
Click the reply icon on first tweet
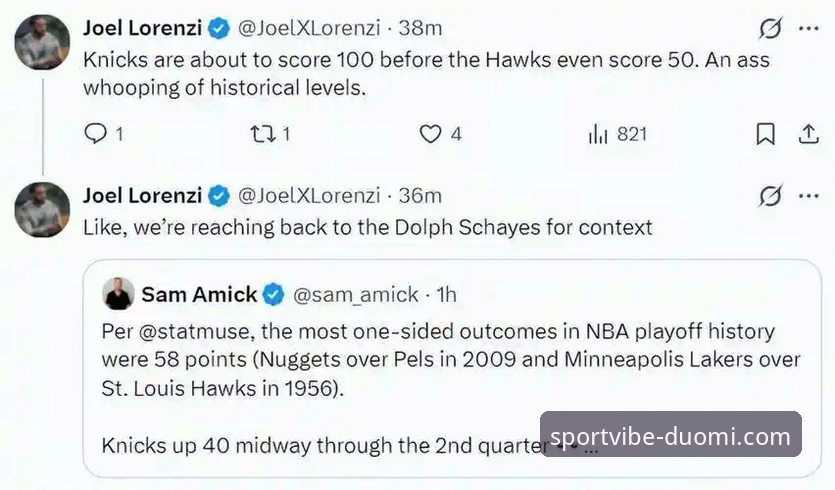96,134
